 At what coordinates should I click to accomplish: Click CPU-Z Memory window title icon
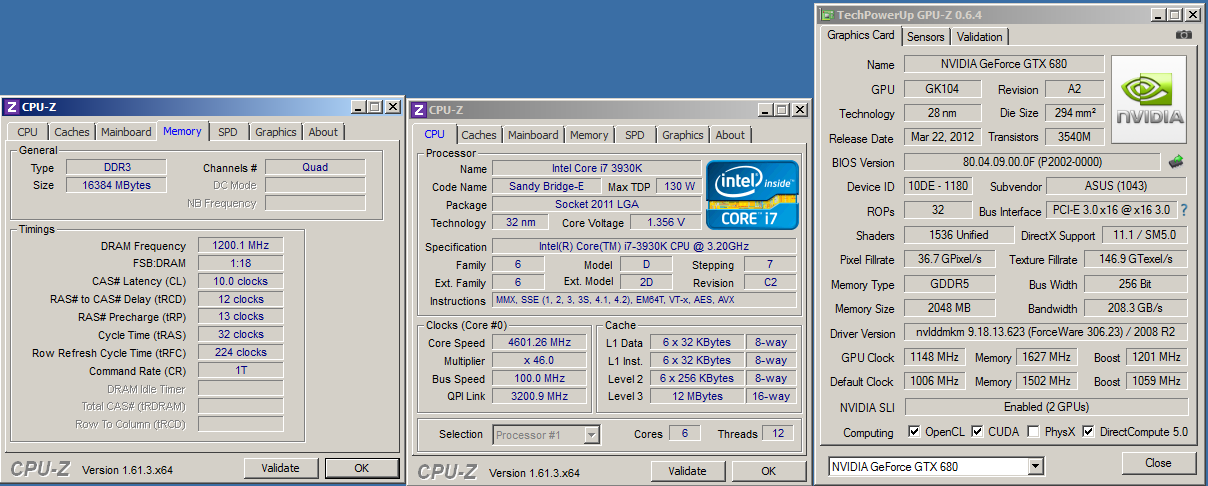tap(10, 107)
